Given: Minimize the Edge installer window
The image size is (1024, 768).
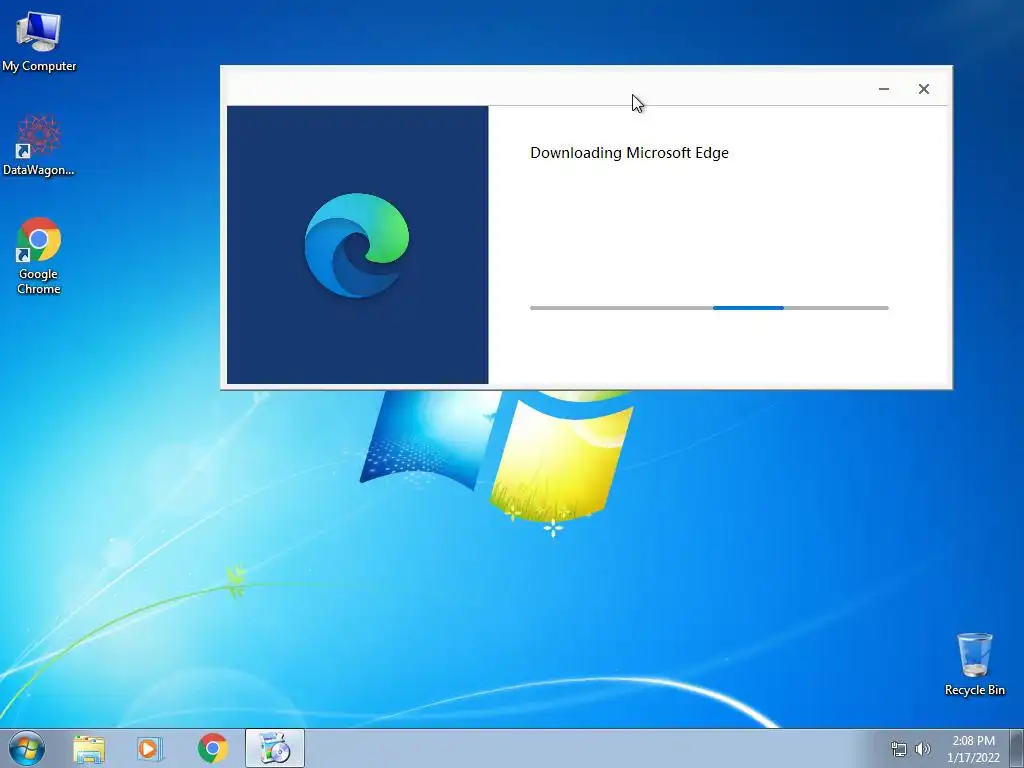Looking at the screenshot, I should point(884,89).
